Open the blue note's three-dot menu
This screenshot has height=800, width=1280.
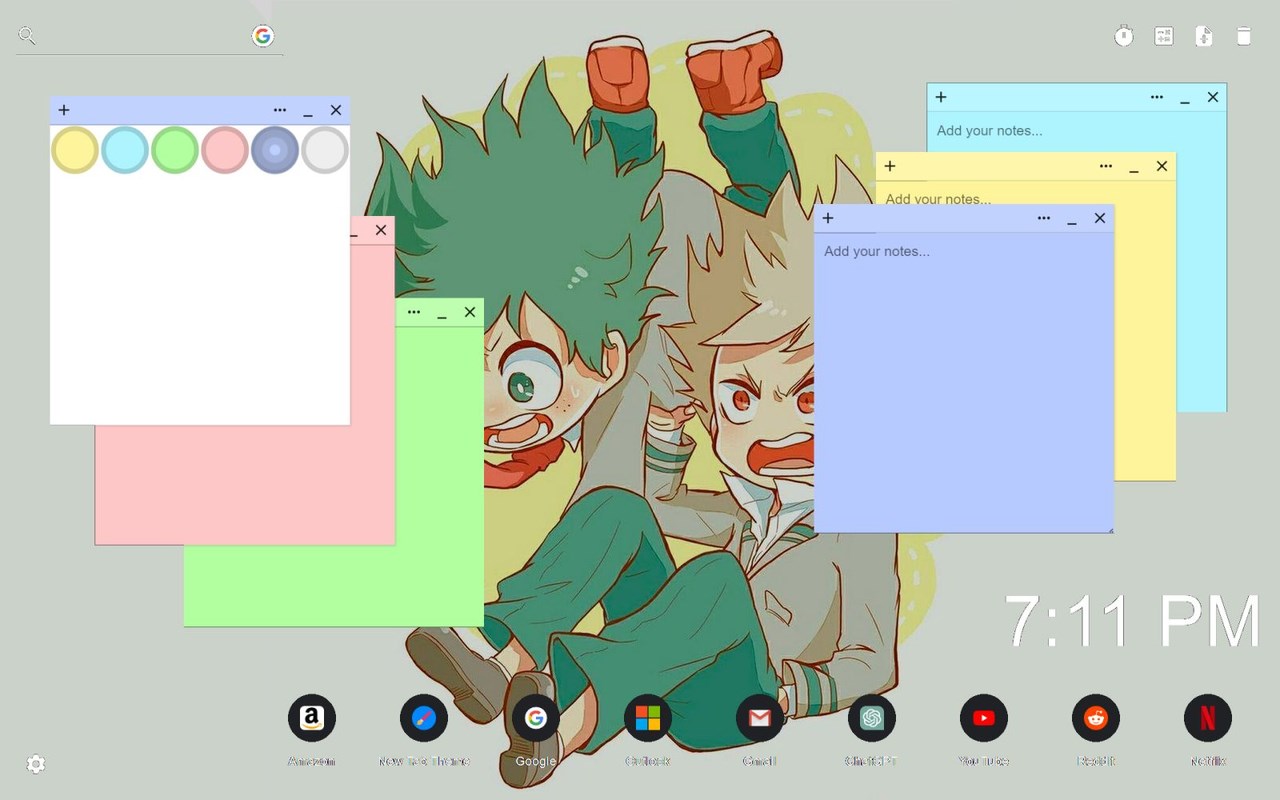[1044, 218]
